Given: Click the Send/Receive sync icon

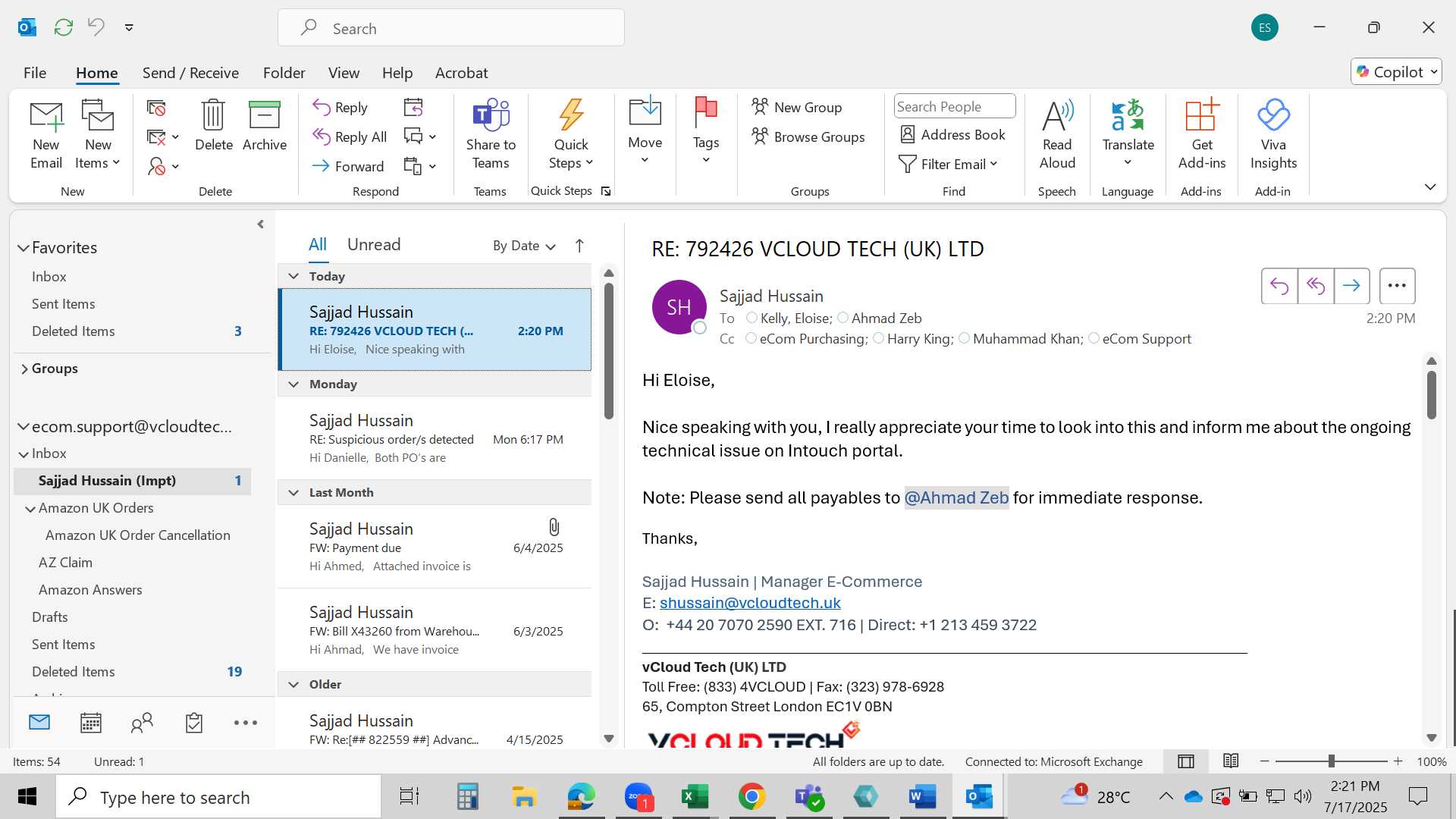Looking at the screenshot, I should [x=64, y=27].
